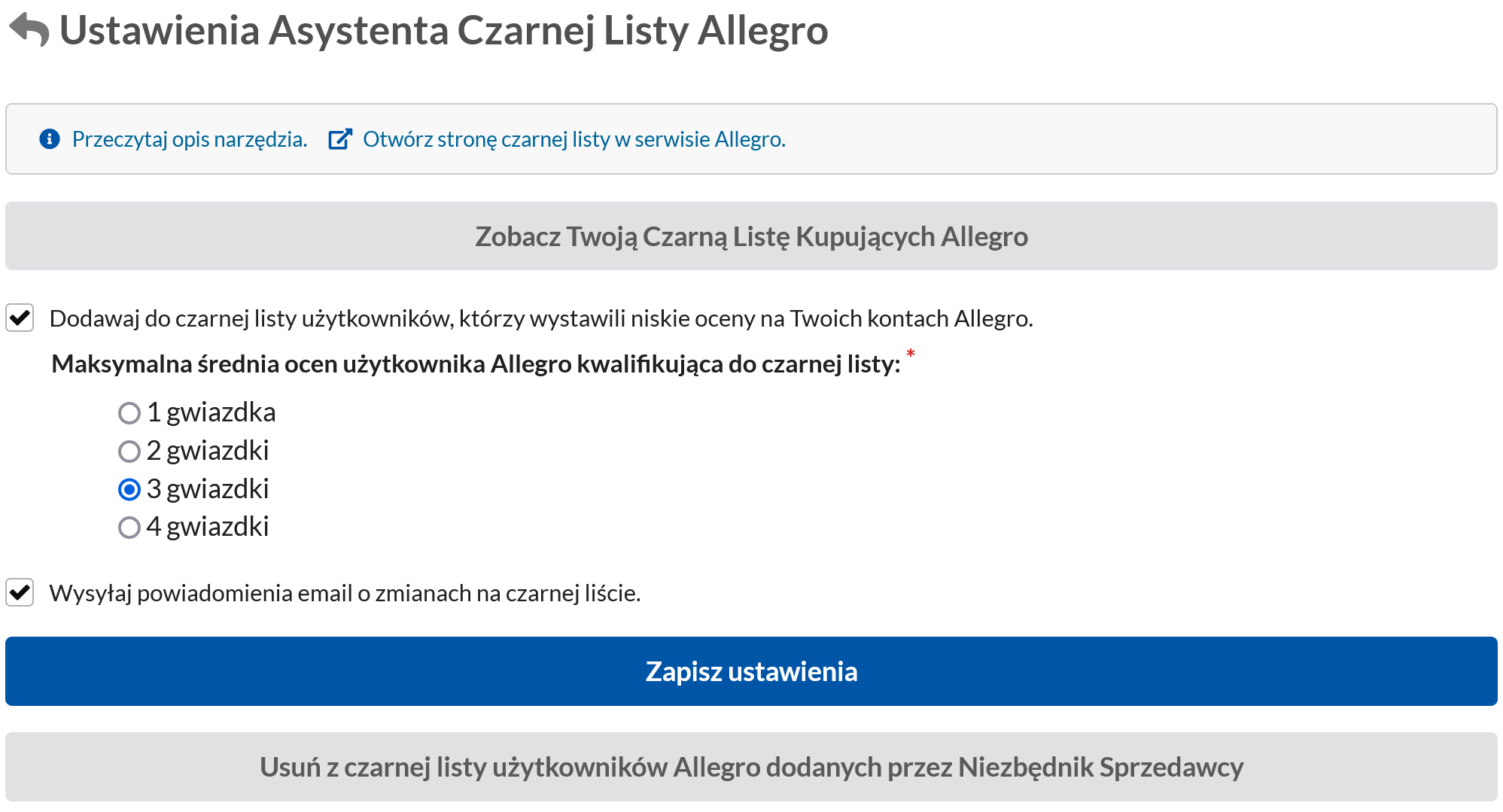The height and width of the screenshot is (812, 1503).
Task: Click the external link icon near Allegro link
Action: 341,138
